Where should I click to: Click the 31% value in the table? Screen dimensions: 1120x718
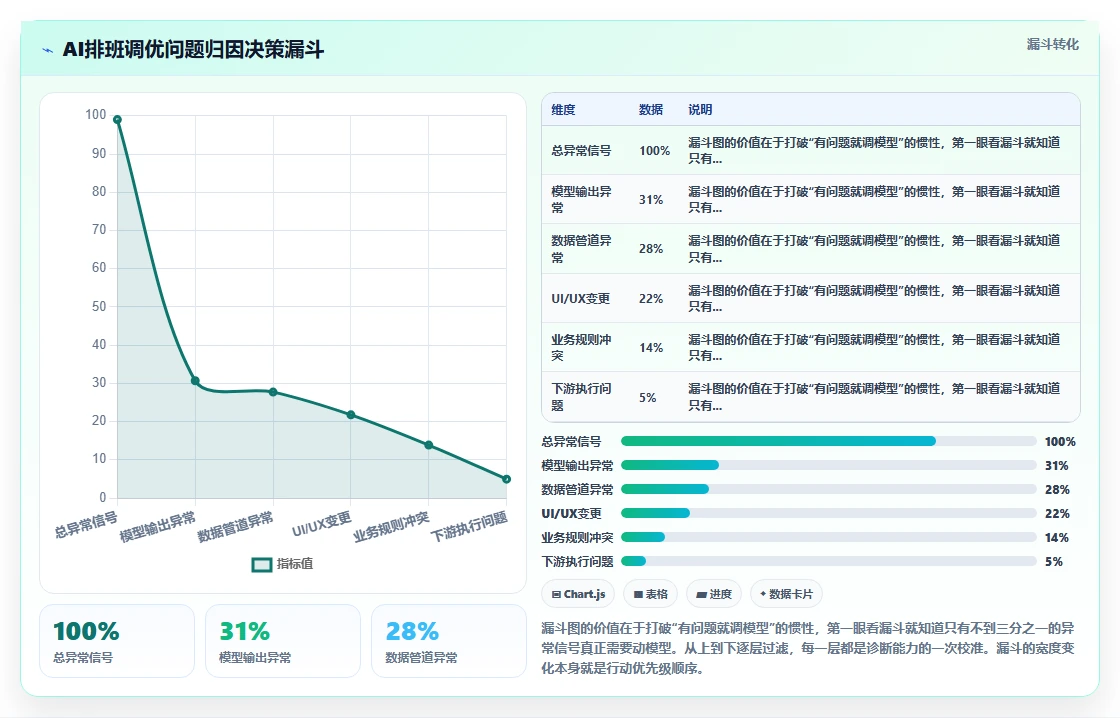pos(651,199)
